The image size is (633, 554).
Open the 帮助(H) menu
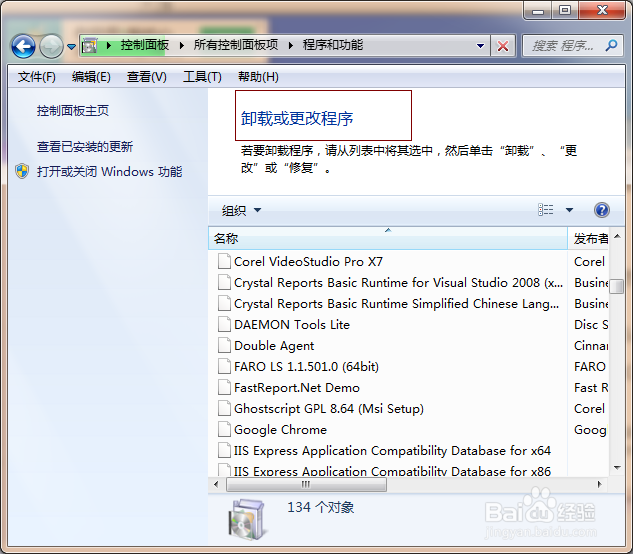point(258,76)
